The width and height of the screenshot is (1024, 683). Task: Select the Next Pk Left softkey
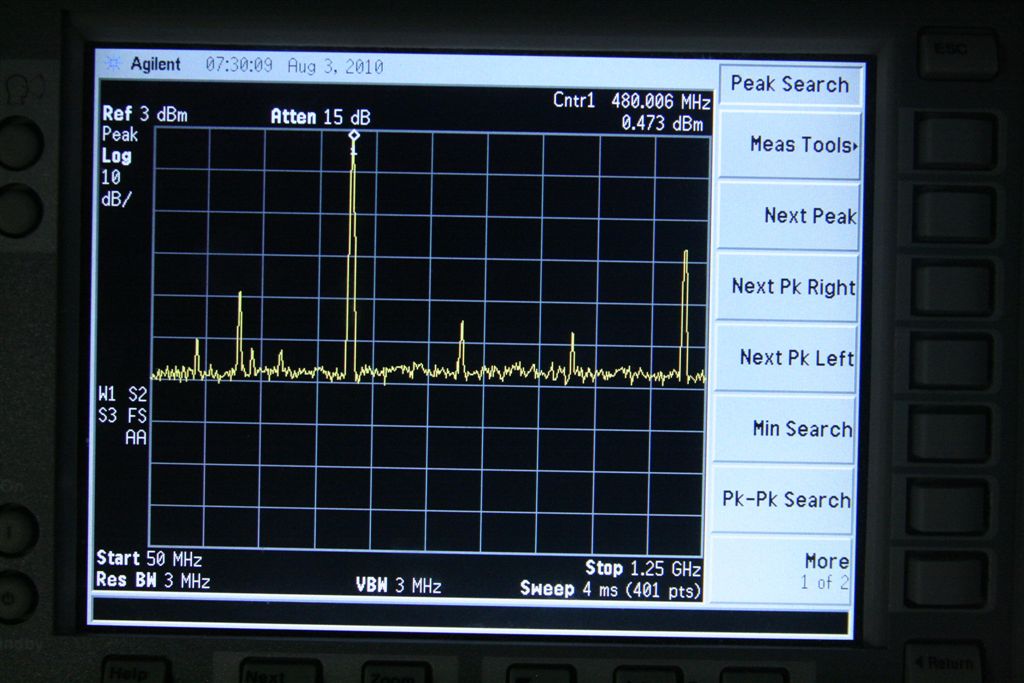(x=788, y=358)
